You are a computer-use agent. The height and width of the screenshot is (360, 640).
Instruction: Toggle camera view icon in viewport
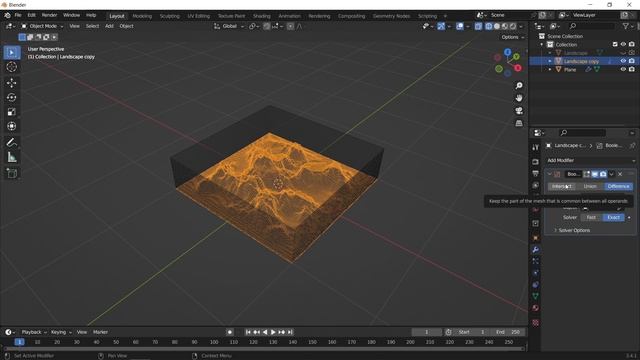519,111
